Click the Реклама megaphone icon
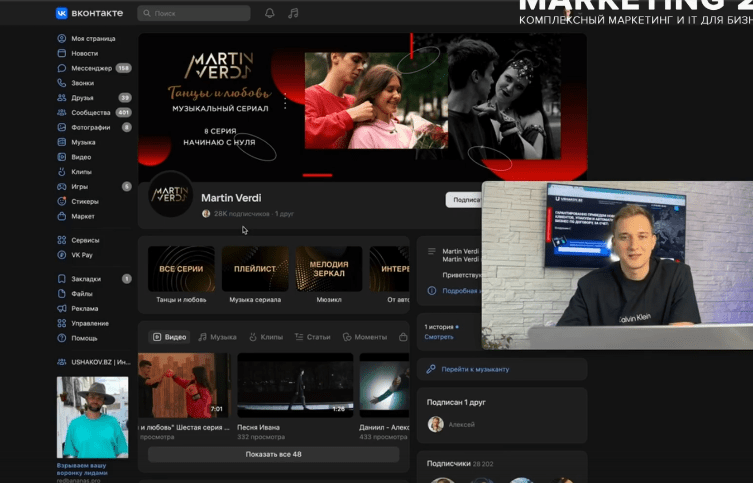 pyautogui.click(x=61, y=309)
